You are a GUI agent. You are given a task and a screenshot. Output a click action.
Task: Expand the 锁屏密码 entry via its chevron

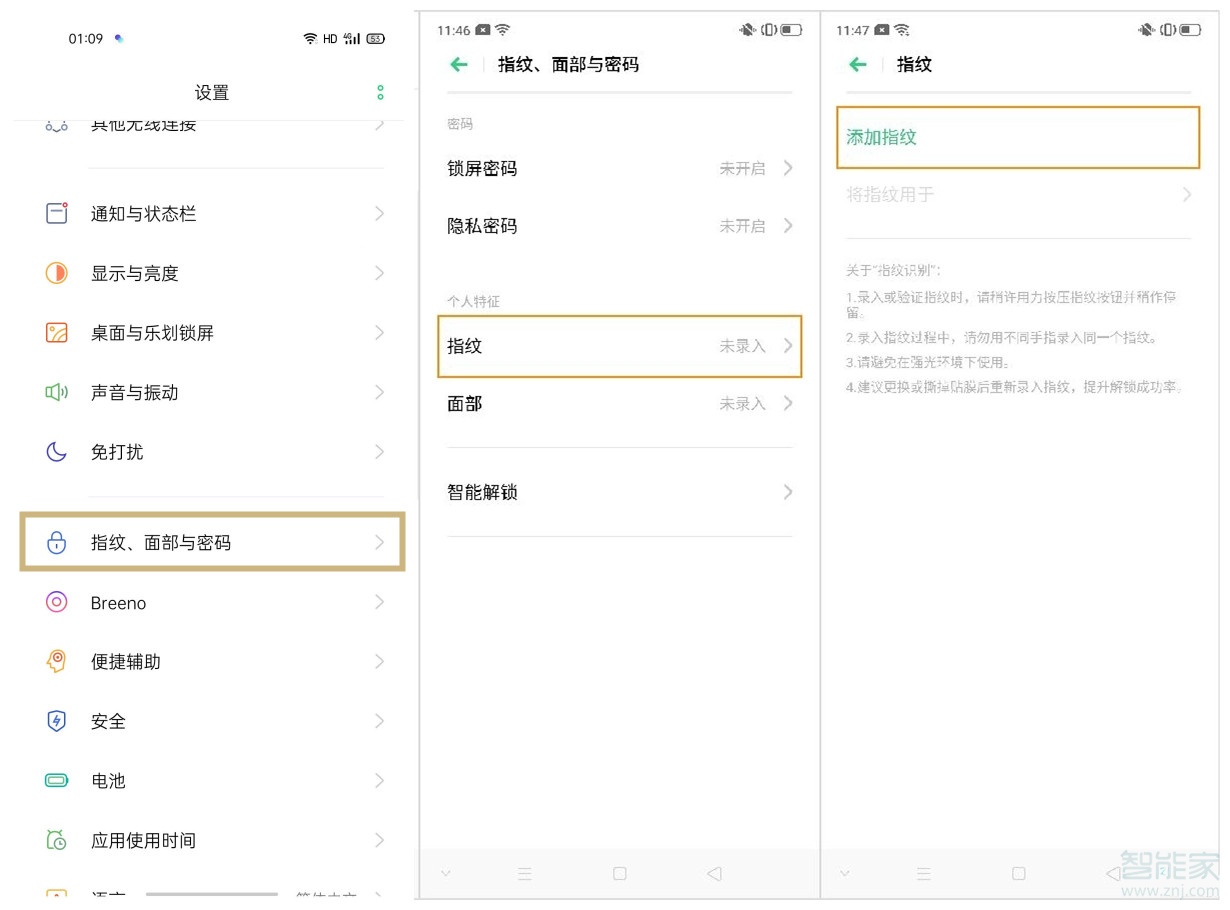[787, 168]
